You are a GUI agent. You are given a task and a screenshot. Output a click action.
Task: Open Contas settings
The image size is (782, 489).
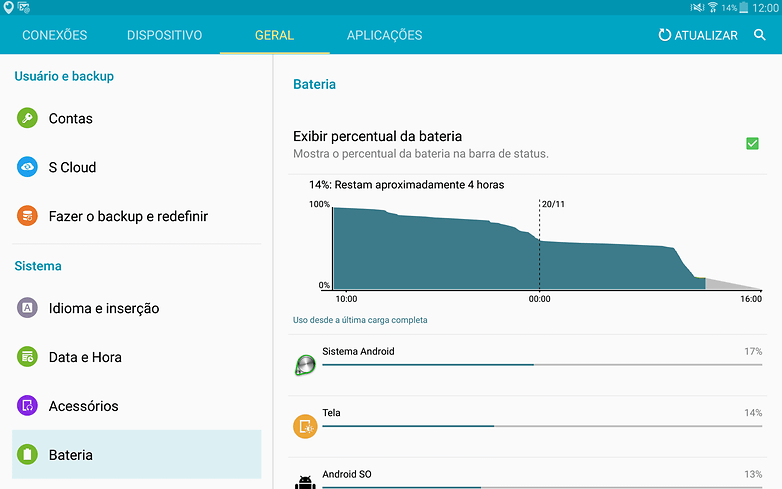[137, 118]
